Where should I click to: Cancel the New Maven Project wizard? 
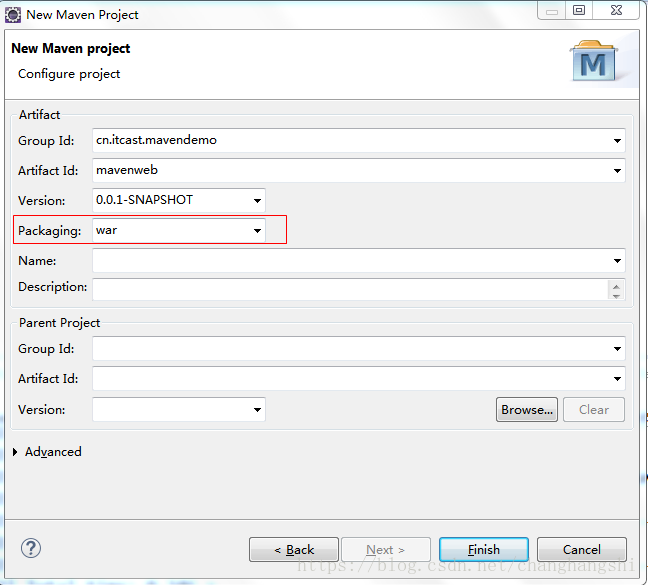pos(582,550)
